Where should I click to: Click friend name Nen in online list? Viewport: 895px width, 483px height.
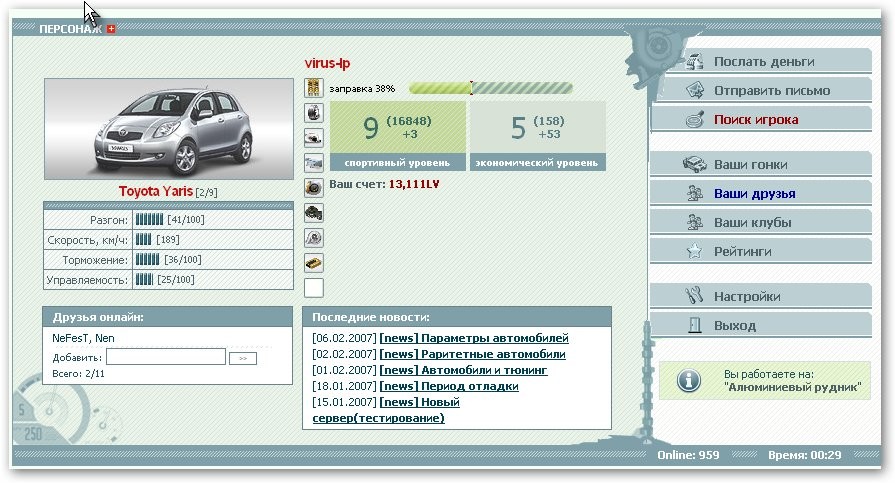(104, 338)
